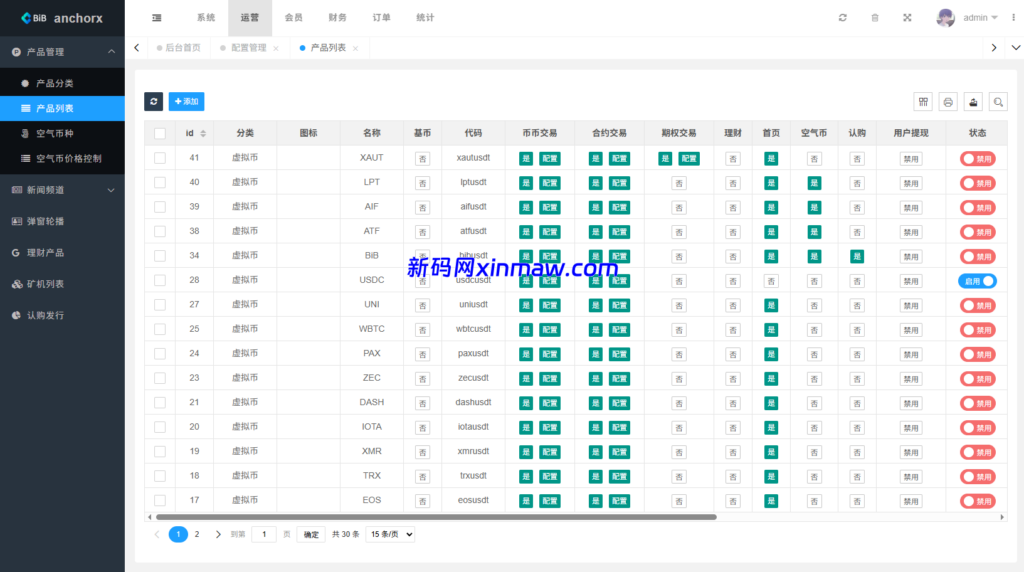The image size is (1024, 572).
Task: Switch to the 财务 top menu
Action: (x=338, y=18)
